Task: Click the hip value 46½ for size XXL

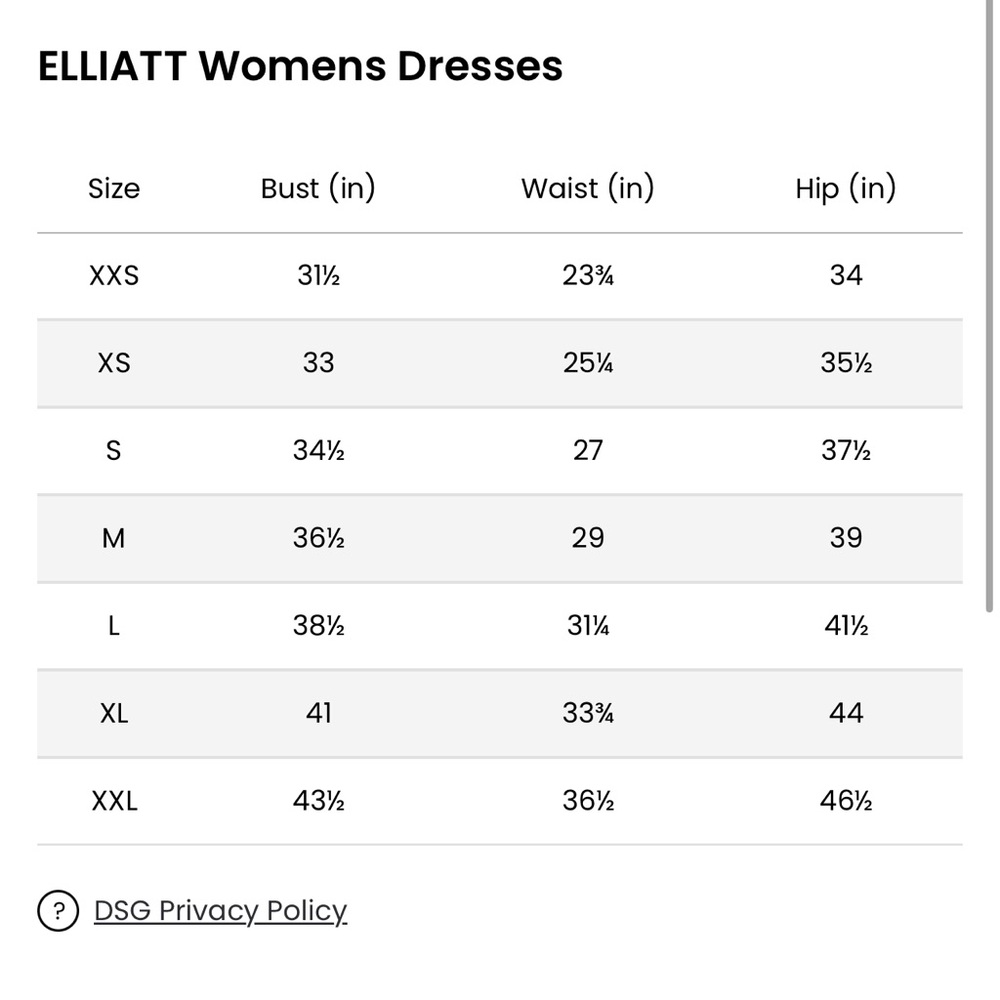Action: pos(845,800)
